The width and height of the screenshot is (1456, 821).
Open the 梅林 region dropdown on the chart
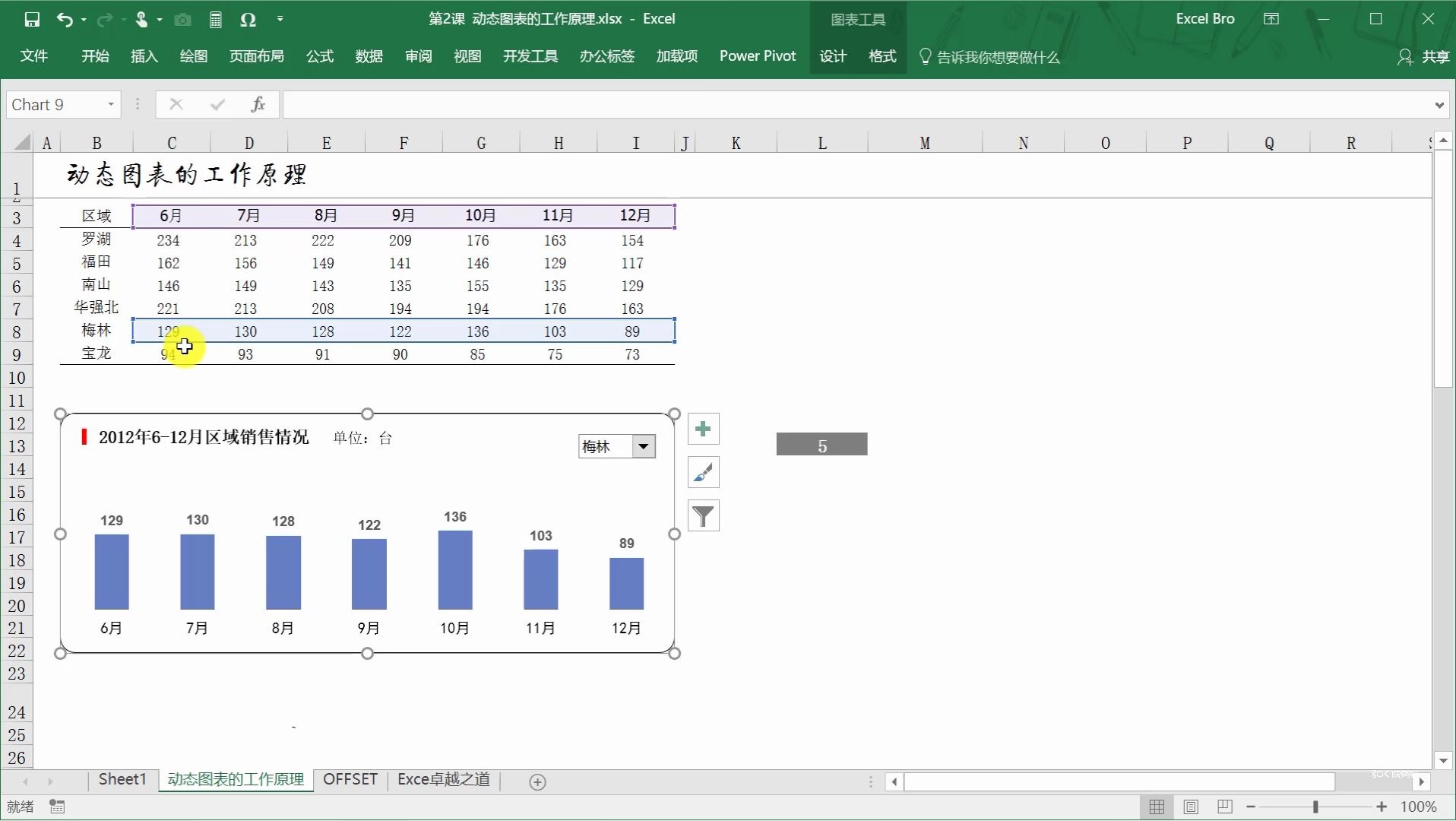pos(644,446)
